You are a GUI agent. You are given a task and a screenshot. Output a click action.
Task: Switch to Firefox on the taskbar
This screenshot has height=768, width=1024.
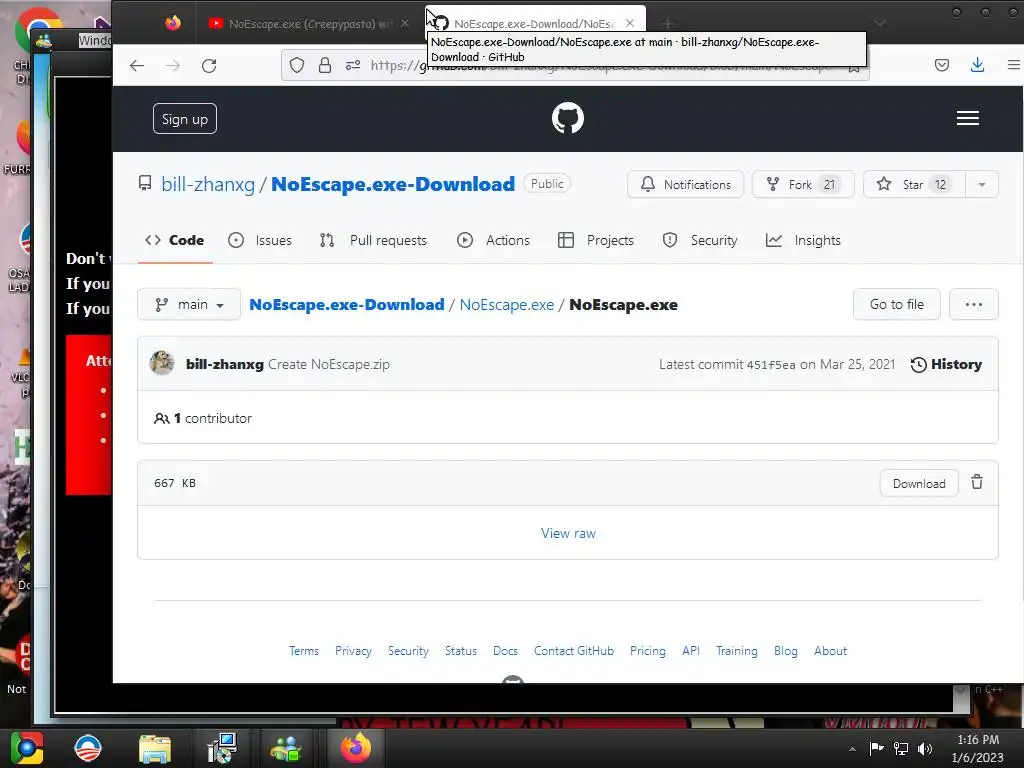point(356,748)
